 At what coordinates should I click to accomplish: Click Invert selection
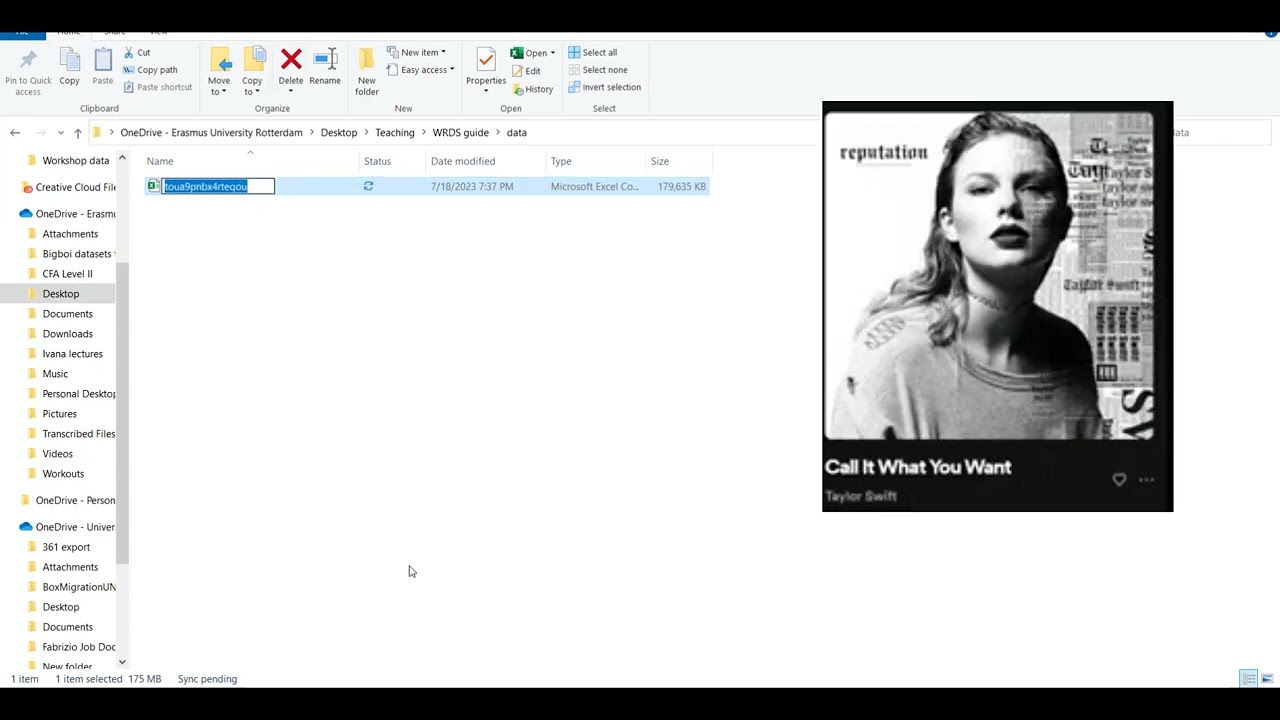(x=605, y=87)
